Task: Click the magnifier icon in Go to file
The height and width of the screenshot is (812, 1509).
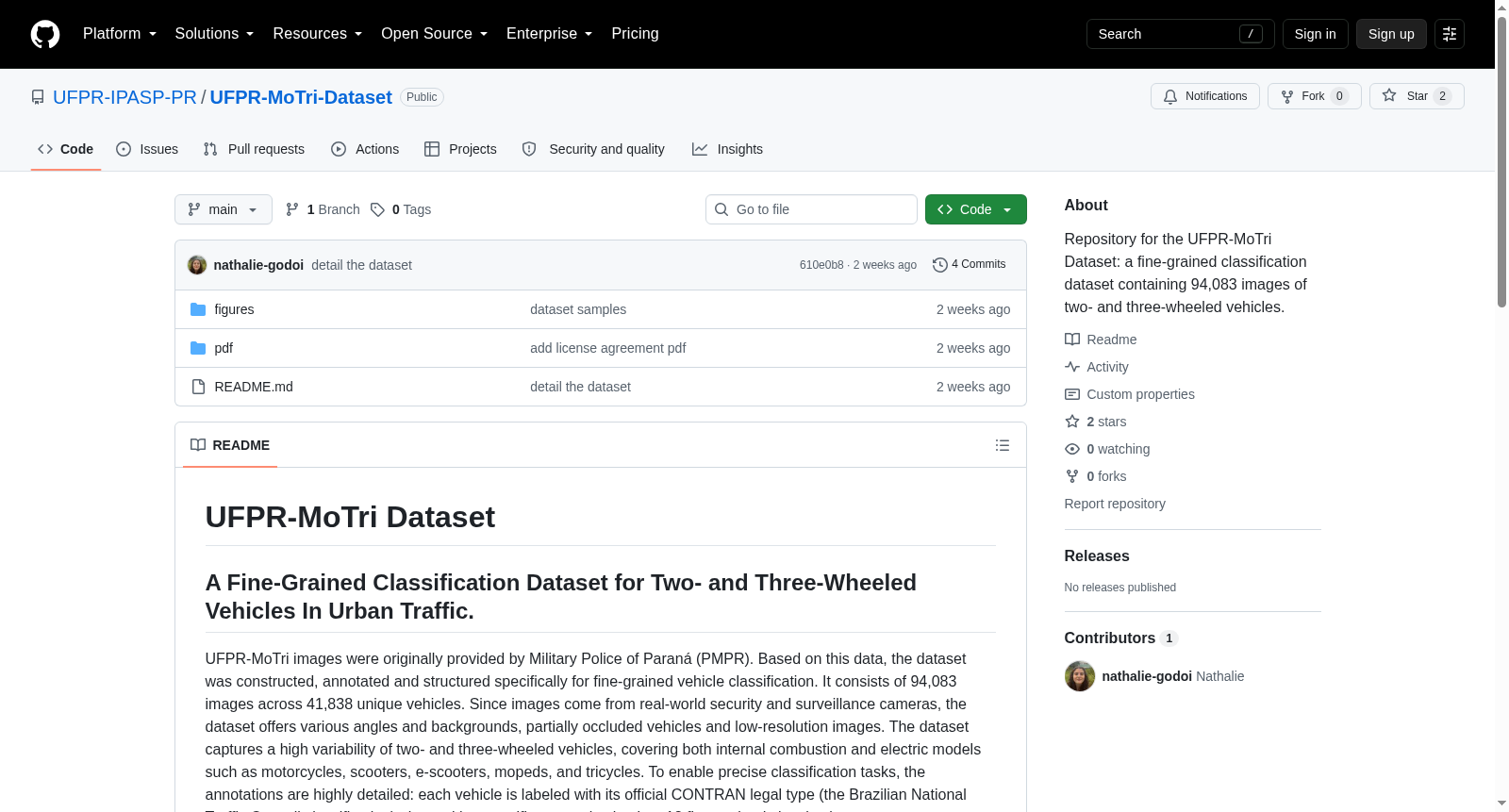Action: 721,209
